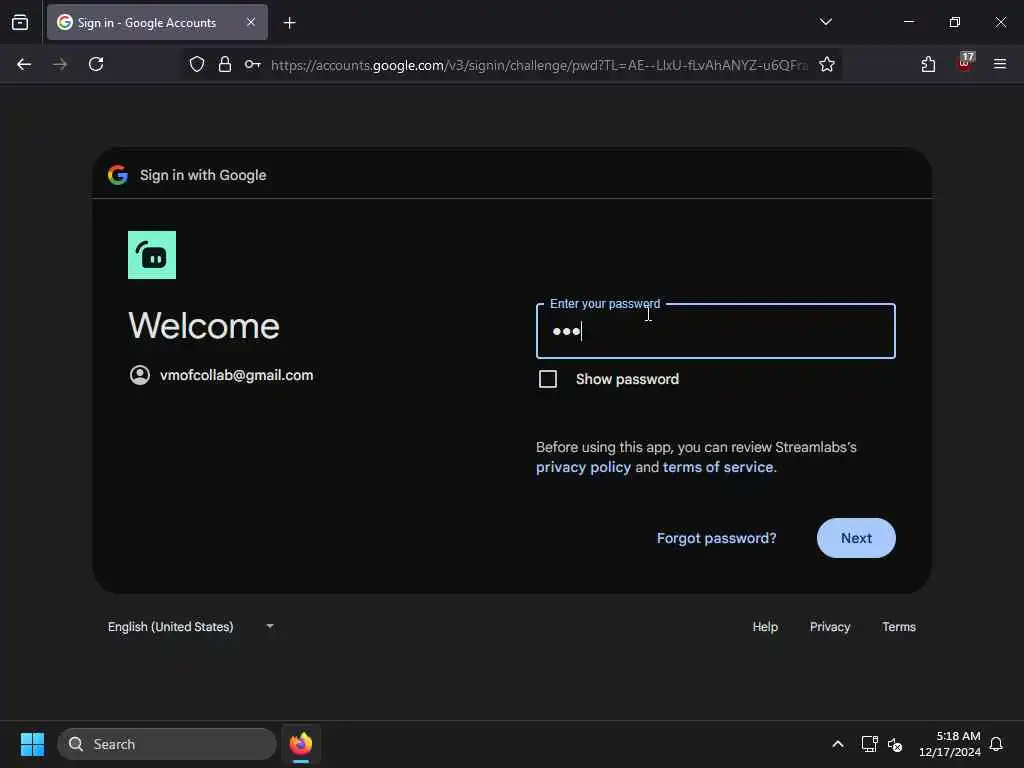Click the Google G logo
Image resolution: width=1024 pixels, height=768 pixels.
tap(118, 175)
